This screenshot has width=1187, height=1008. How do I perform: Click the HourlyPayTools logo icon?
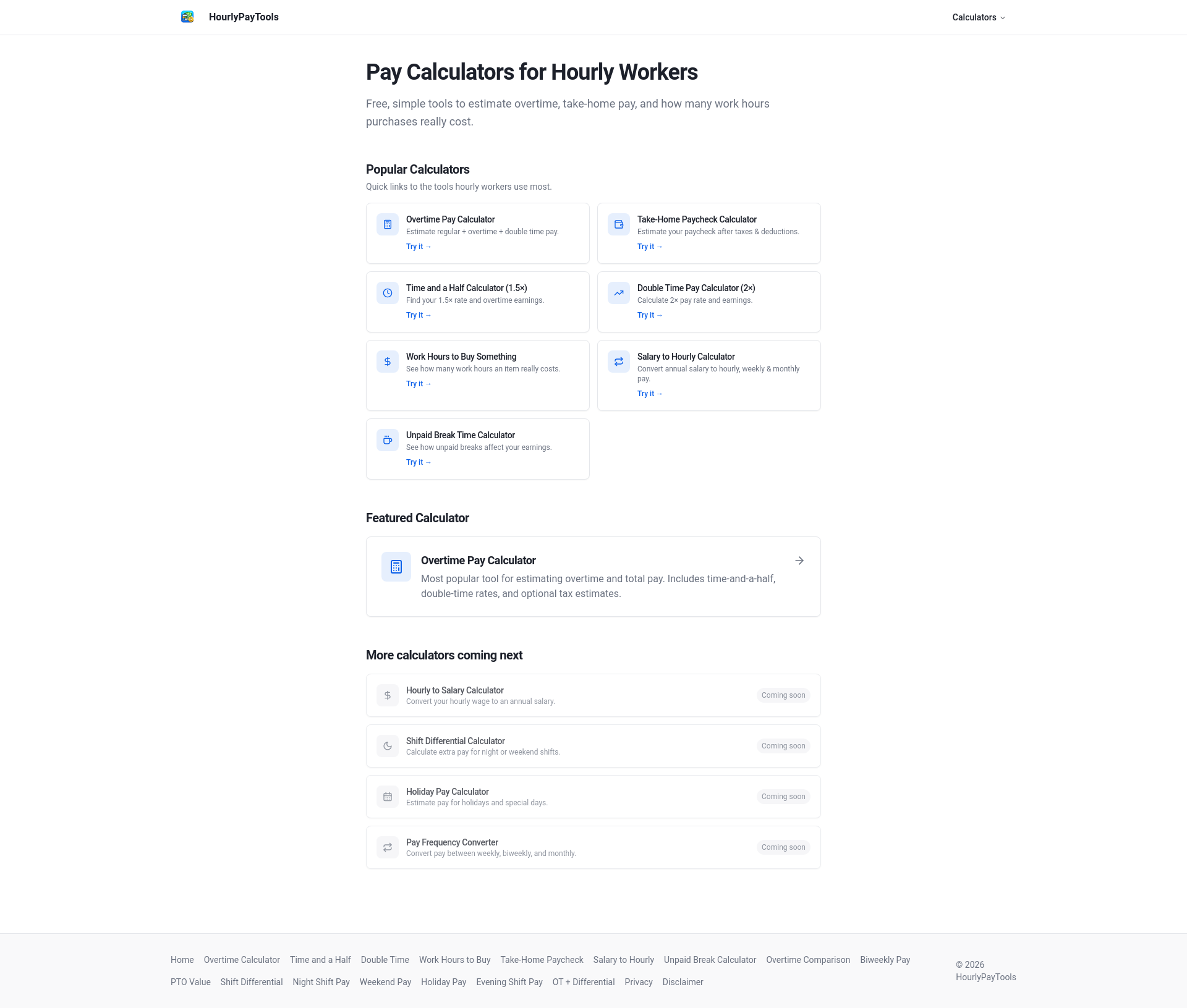click(187, 17)
